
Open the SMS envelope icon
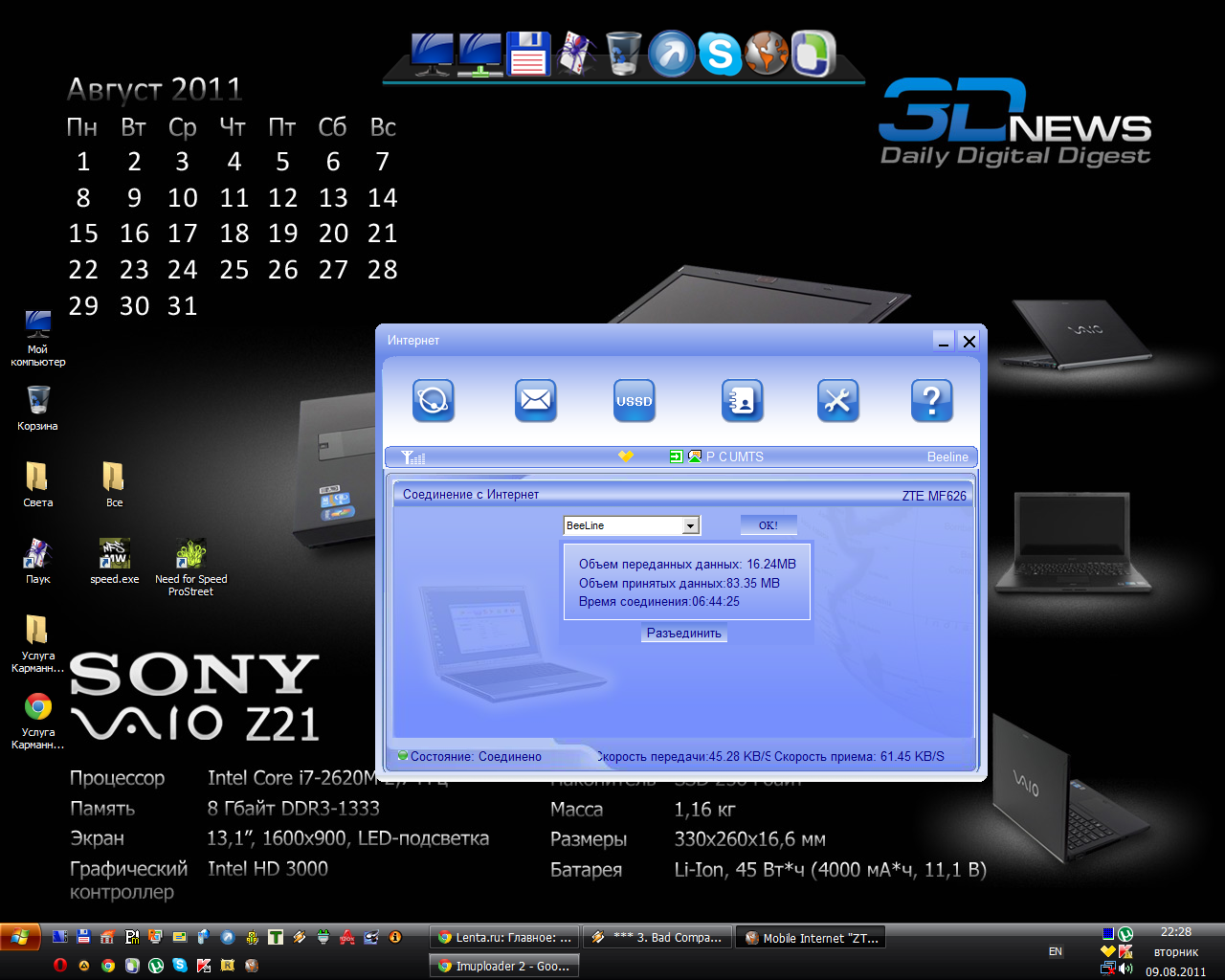click(x=535, y=400)
